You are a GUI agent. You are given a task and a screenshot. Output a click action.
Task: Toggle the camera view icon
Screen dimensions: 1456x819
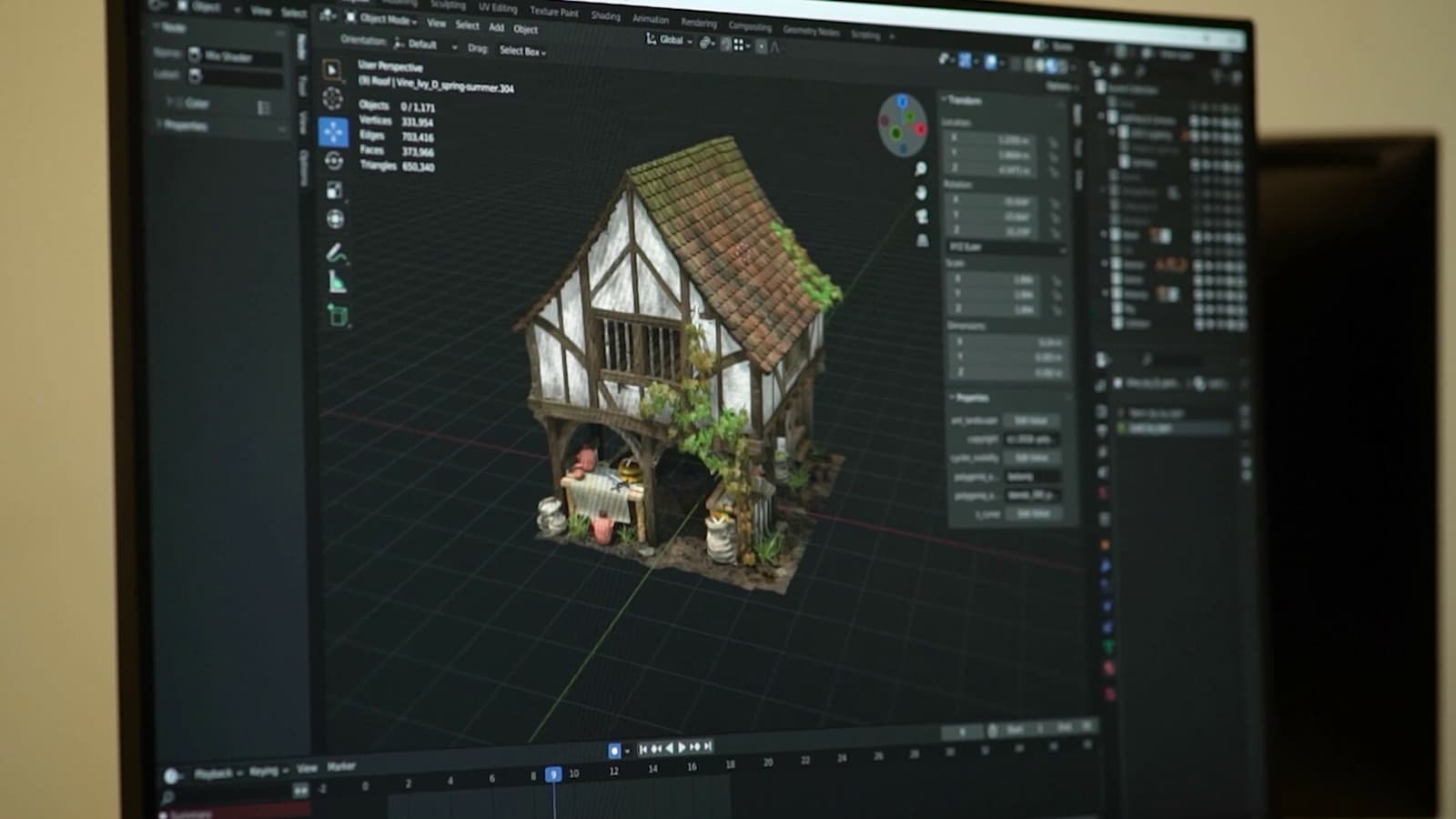(922, 217)
